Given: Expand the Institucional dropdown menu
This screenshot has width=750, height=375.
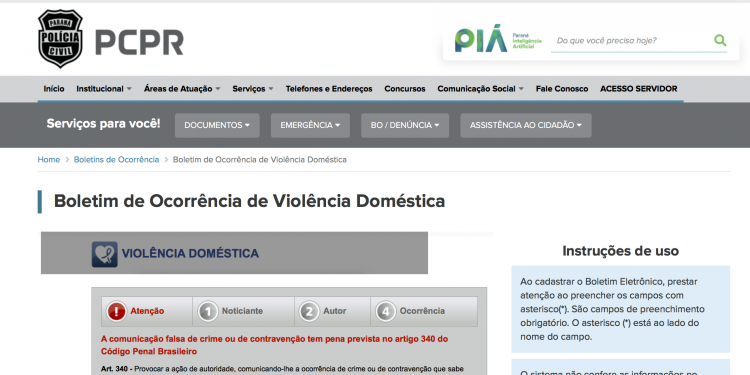Looking at the screenshot, I should pos(104,88).
